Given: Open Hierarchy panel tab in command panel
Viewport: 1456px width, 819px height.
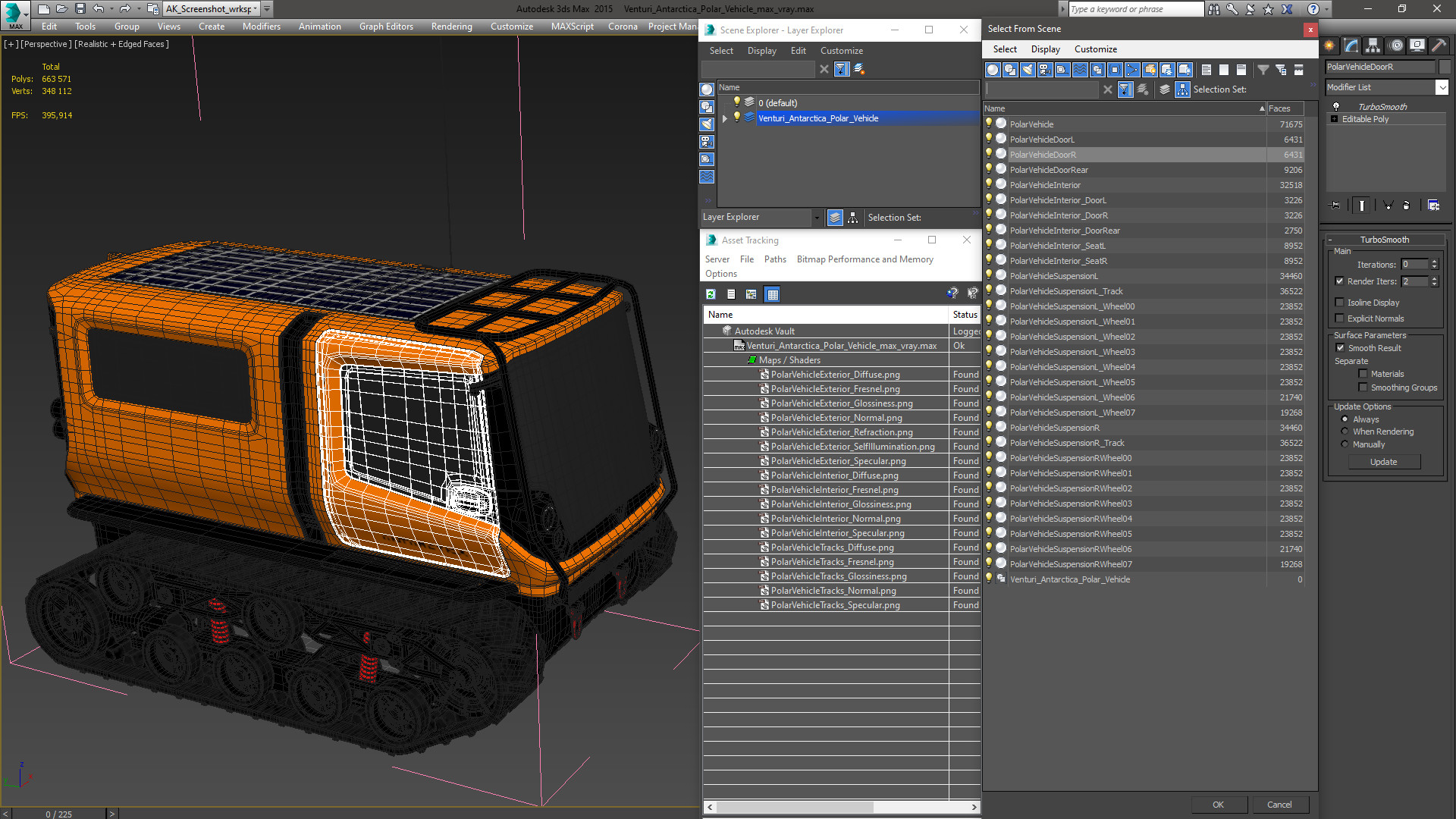Looking at the screenshot, I should (1373, 45).
